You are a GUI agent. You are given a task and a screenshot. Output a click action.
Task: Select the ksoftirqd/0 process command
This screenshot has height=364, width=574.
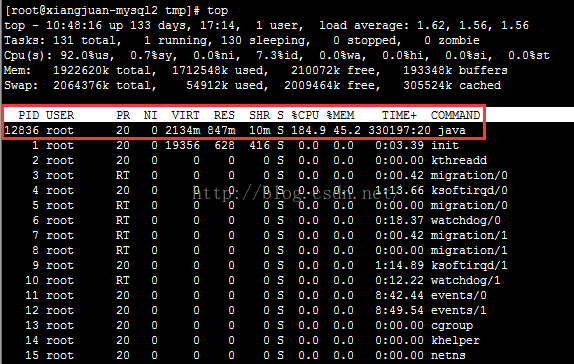click(x=469, y=191)
